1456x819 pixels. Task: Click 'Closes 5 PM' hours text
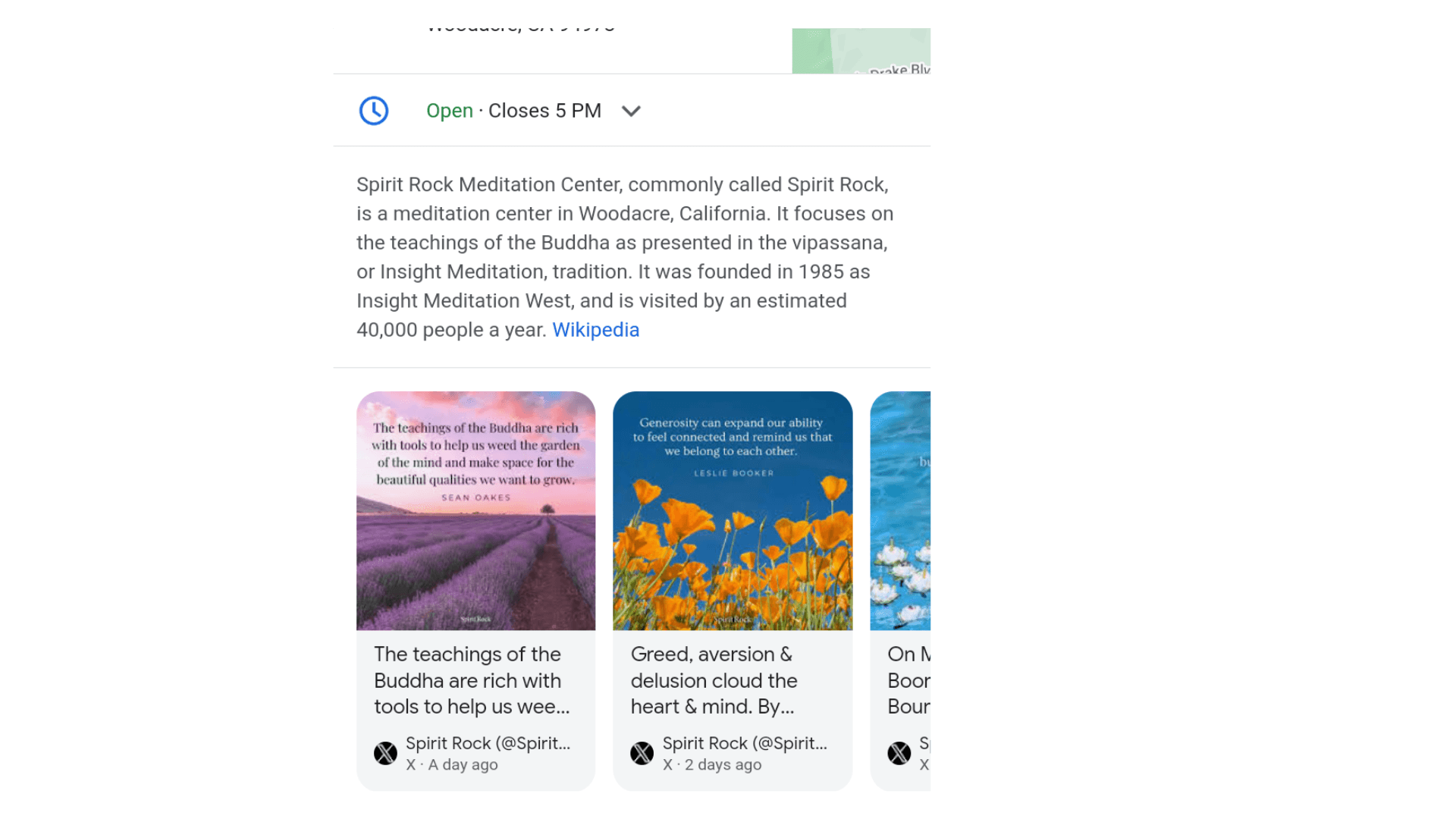(544, 111)
